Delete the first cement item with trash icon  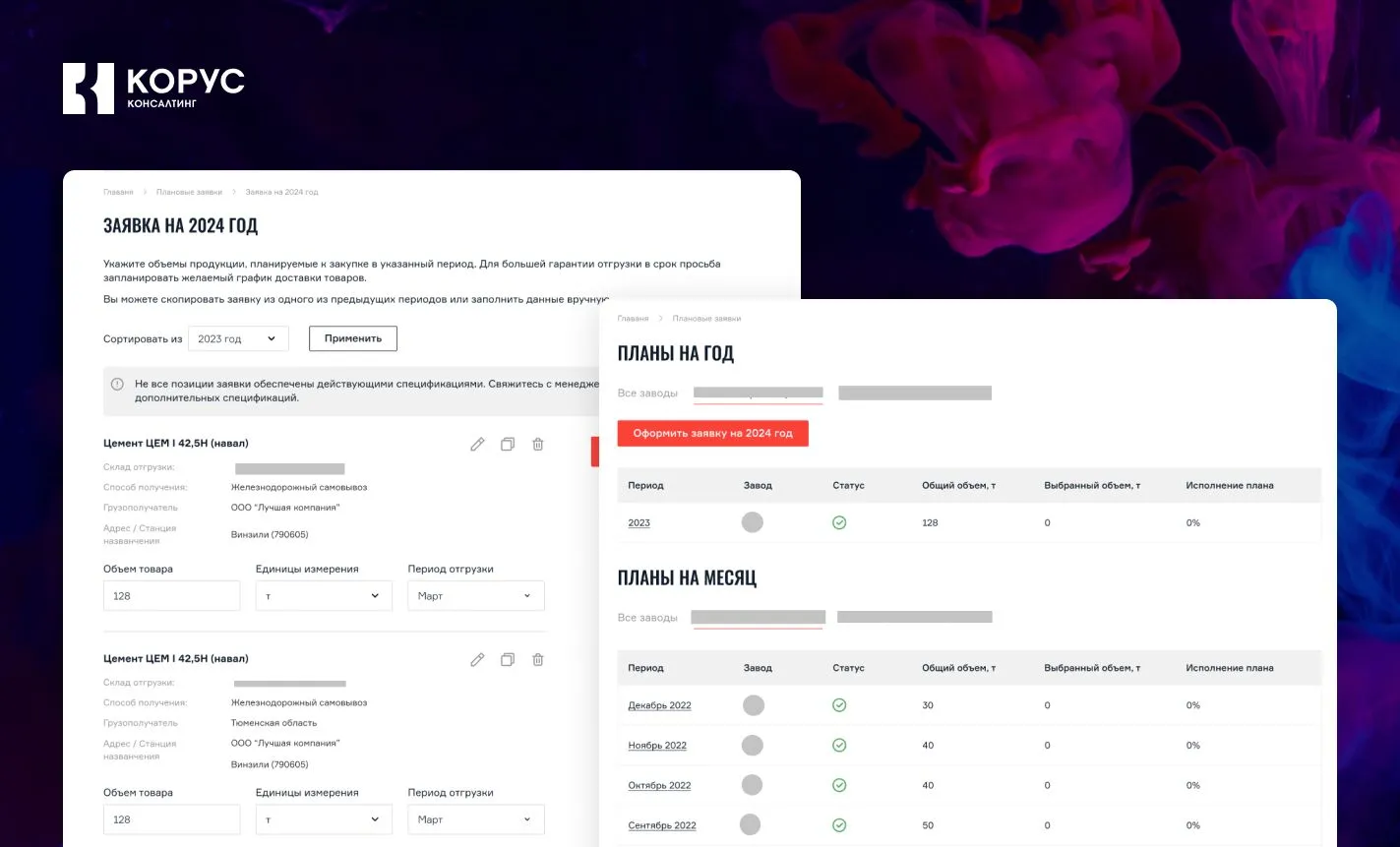click(538, 444)
